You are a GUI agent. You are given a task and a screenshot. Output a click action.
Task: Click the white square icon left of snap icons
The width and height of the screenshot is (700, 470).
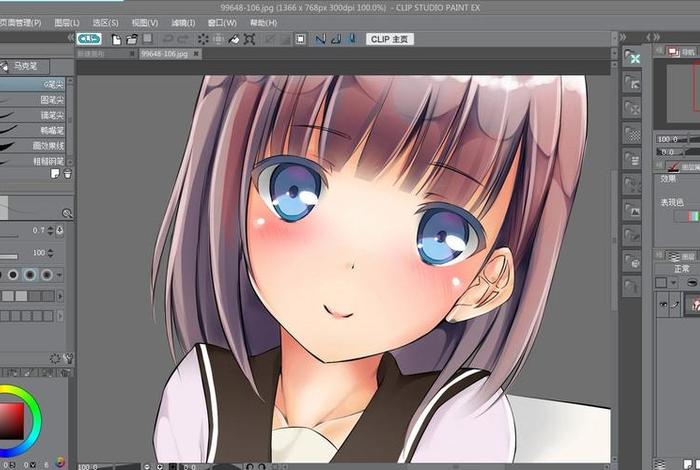pyautogui.click(x=300, y=39)
